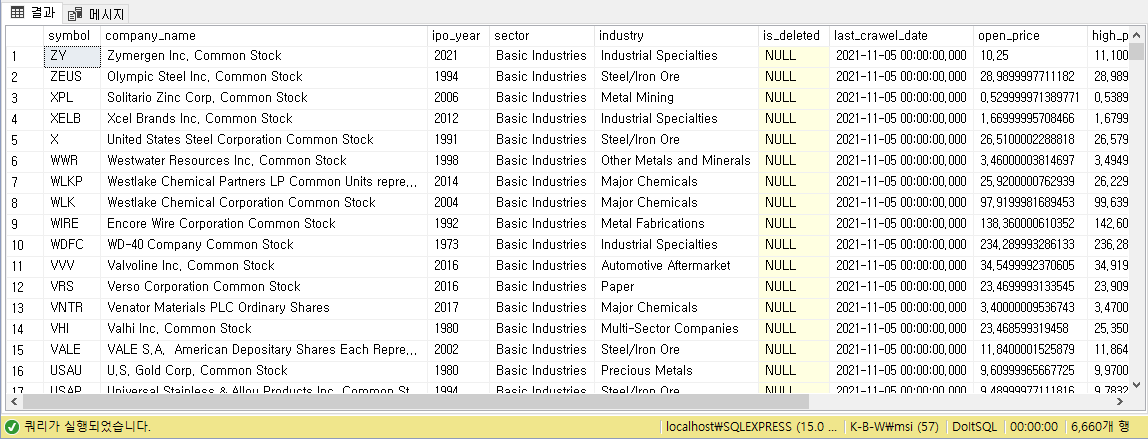Image resolution: width=1148 pixels, height=439 pixels.
Task: Select the open_price column header
Action: coord(1030,36)
